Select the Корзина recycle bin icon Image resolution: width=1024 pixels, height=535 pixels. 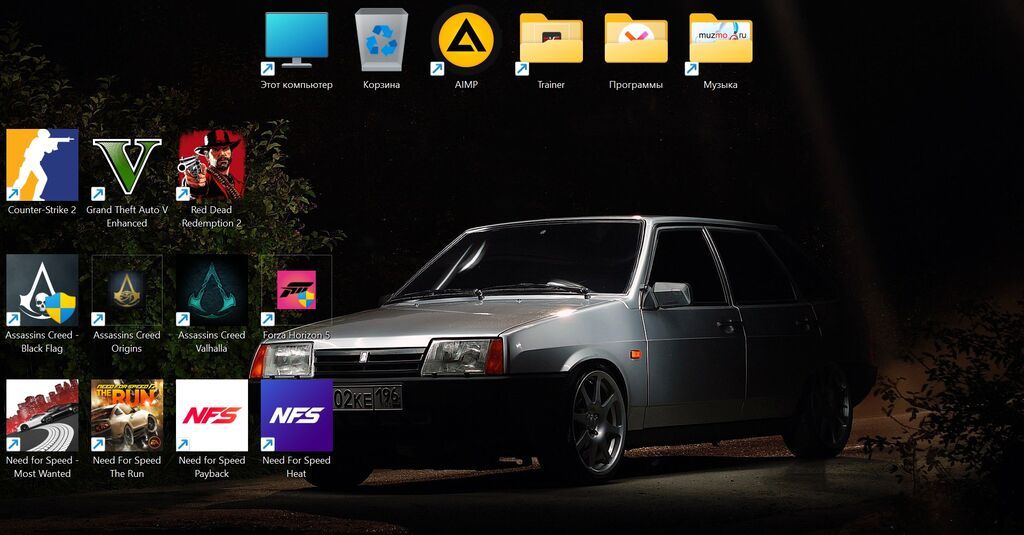click(381, 41)
